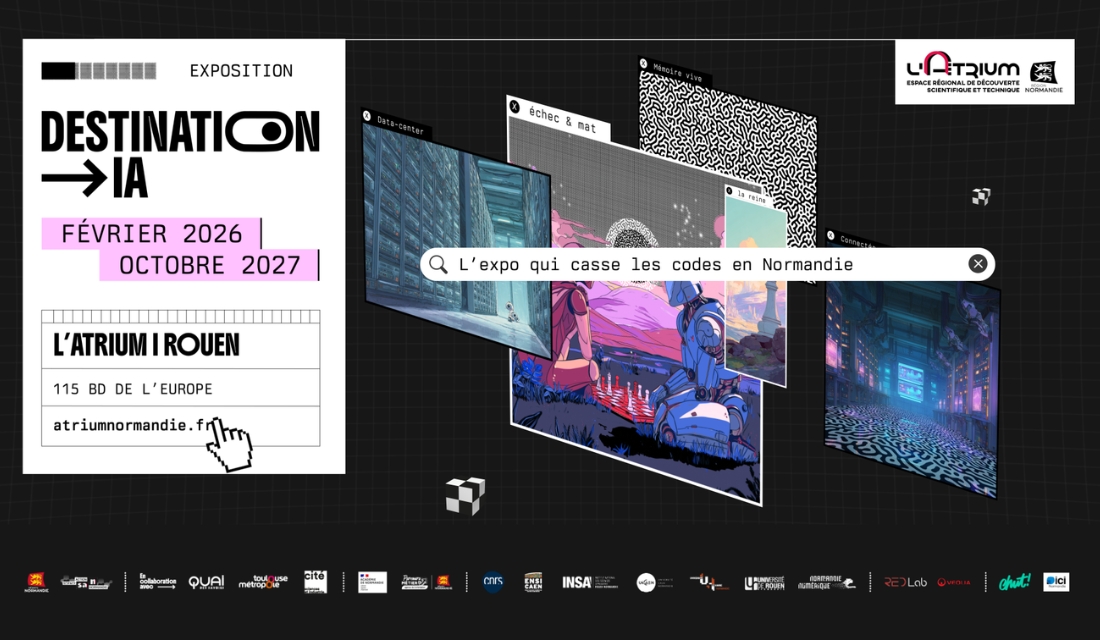The image size is (1100, 640).
Task: Click the L'ATRIUM I ROUEN address heading
Action: coord(146,346)
